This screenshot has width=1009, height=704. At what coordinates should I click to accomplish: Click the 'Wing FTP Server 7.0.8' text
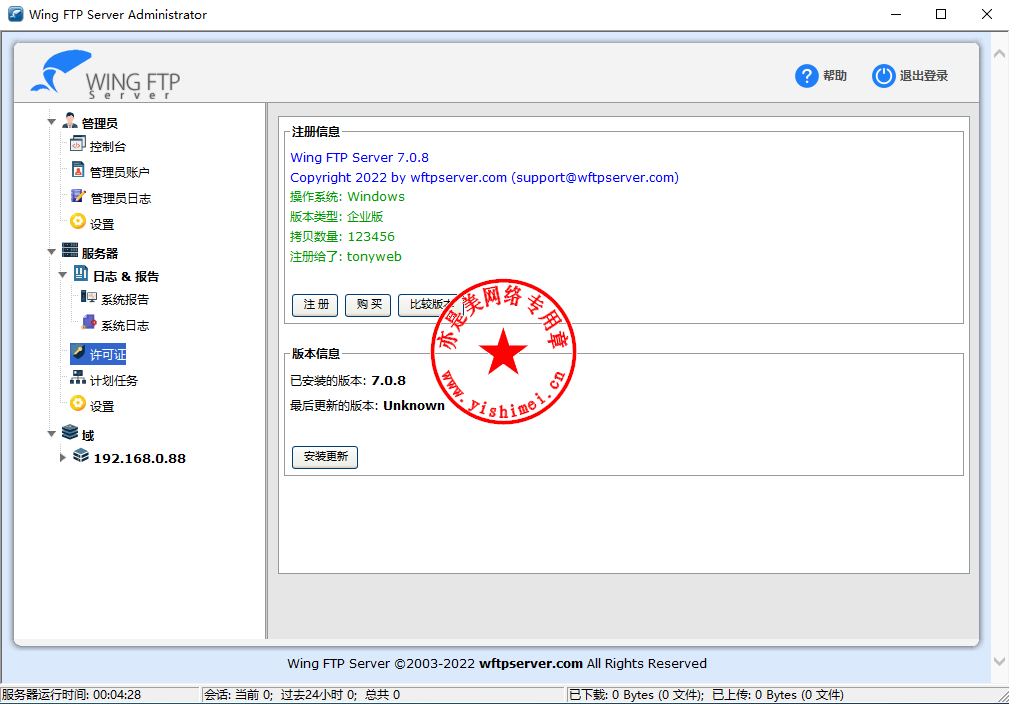coord(359,158)
